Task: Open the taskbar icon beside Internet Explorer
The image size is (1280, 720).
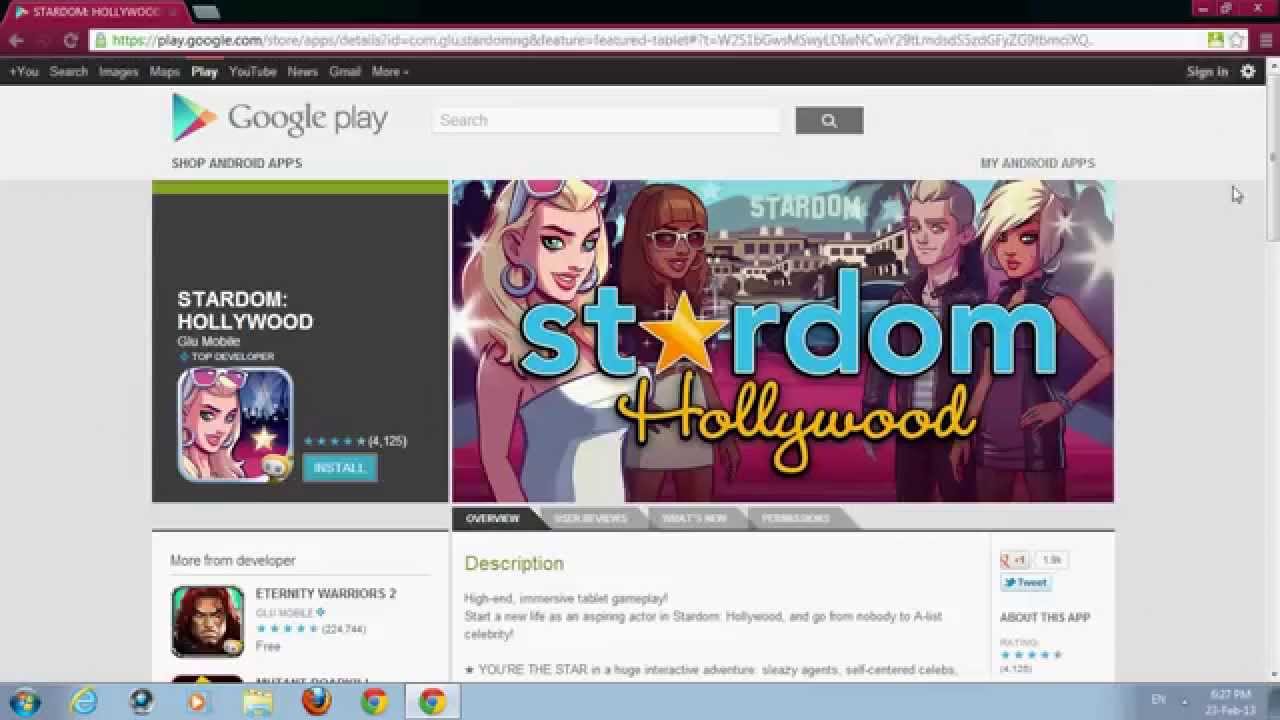Action: coord(141,702)
